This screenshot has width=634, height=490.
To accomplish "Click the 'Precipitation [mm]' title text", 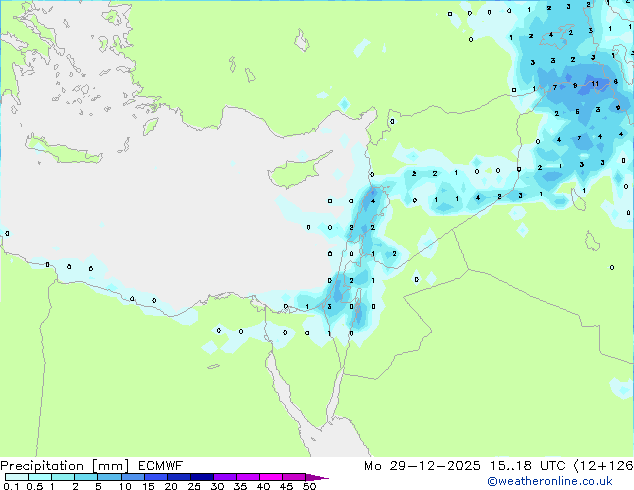I will pos(65,466).
